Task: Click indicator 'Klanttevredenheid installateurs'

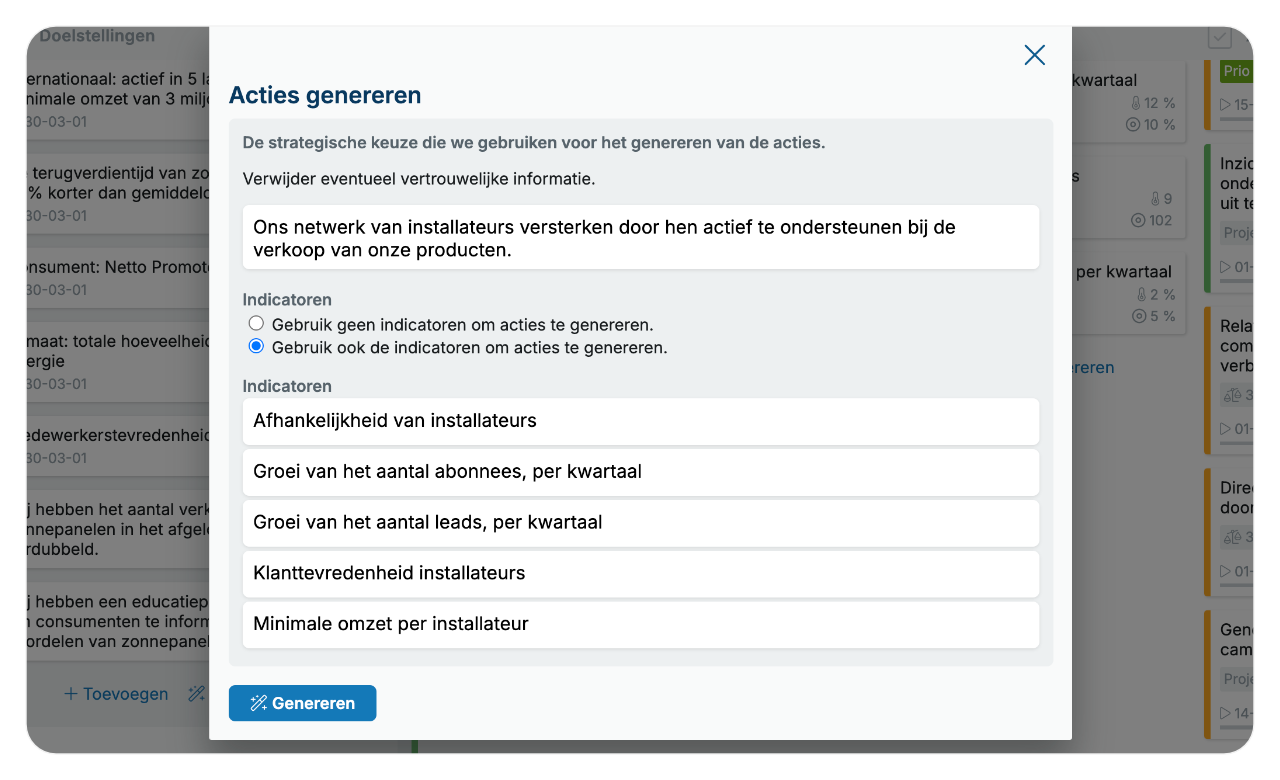Action: 641,574
